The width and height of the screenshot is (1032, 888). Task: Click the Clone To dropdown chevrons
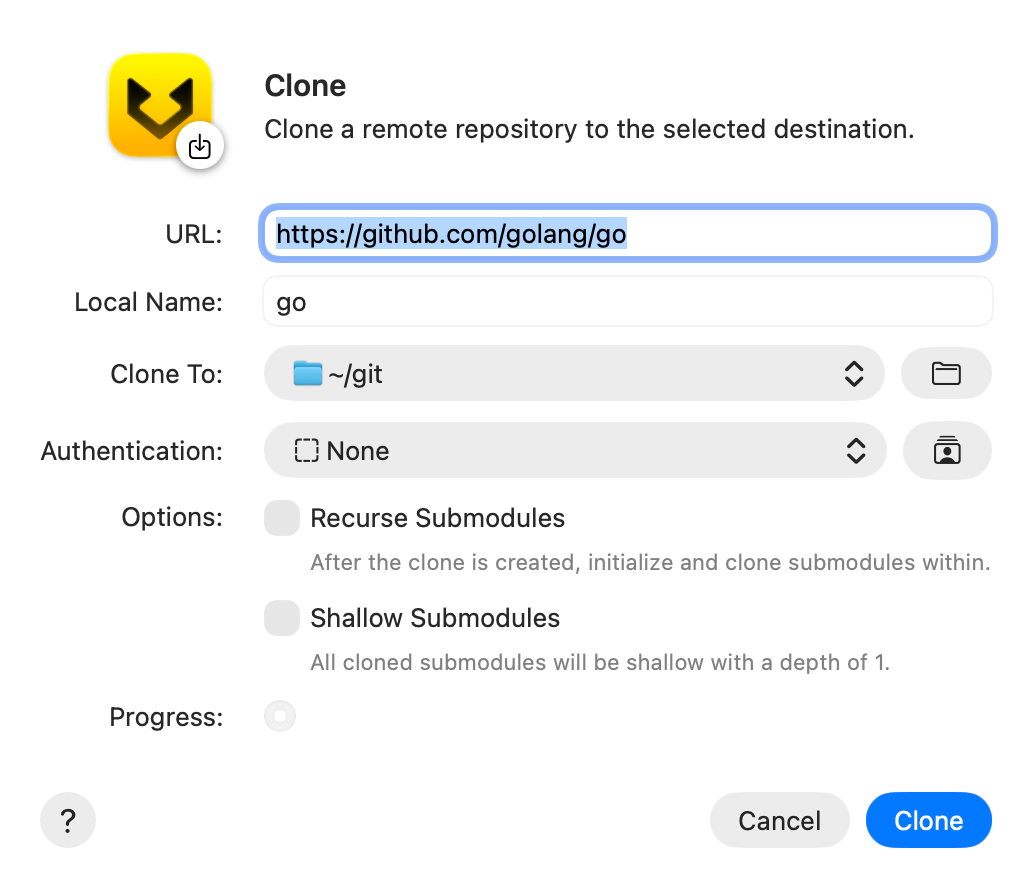[854, 374]
